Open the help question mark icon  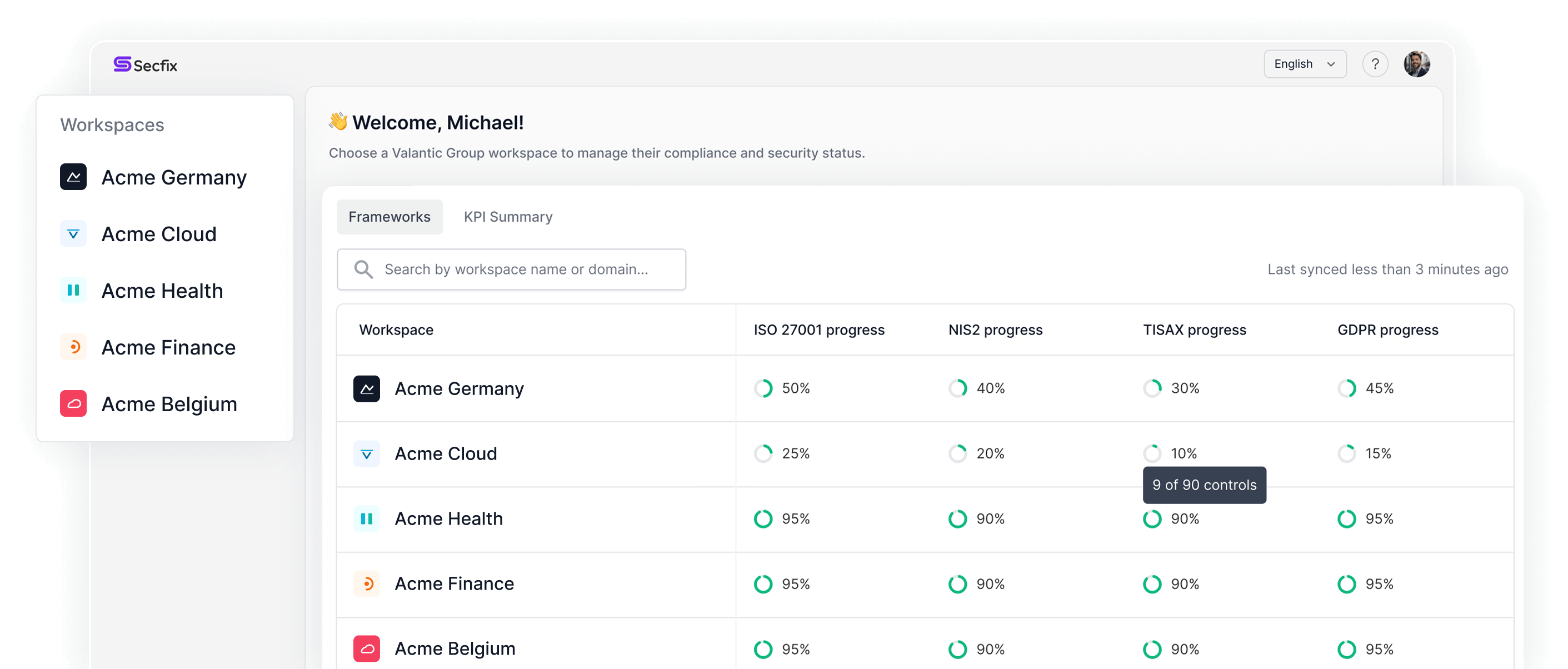1375,64
